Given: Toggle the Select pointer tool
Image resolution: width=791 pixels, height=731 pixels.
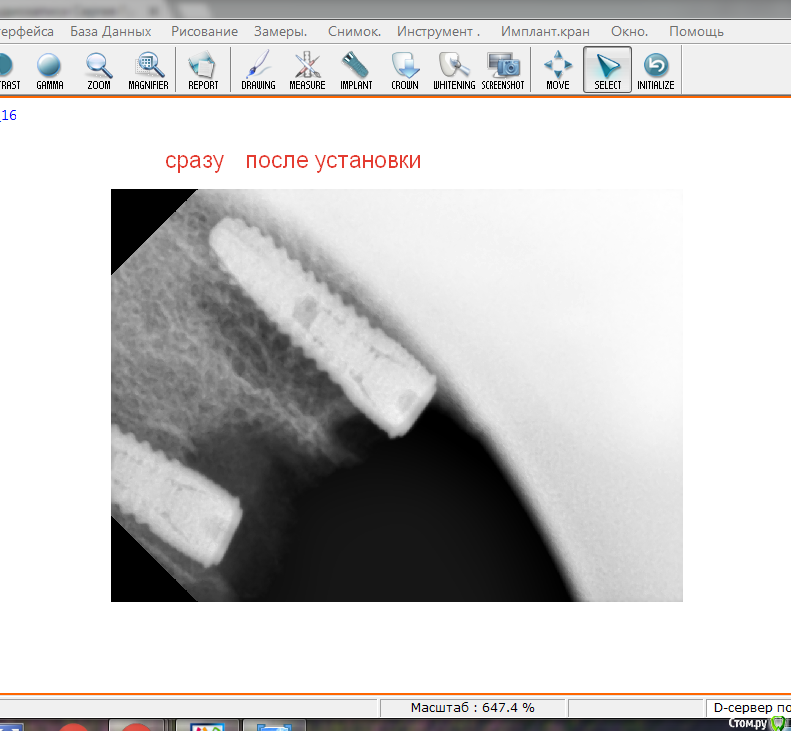Looking at the screenshot, I should [x=607, y=70].
